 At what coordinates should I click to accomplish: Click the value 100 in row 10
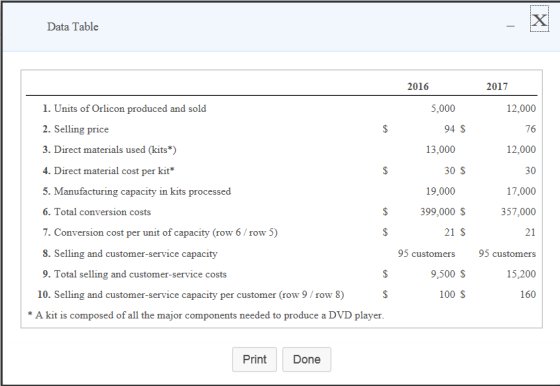pyautogui.click(x=447, y=295)
